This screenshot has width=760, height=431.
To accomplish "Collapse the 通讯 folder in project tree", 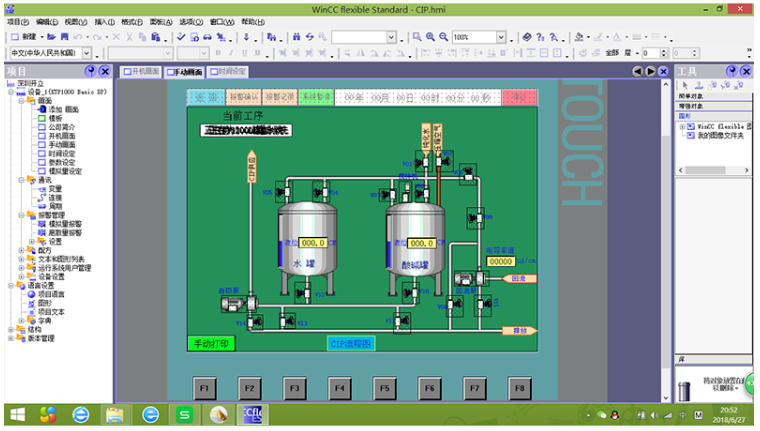I will point(21,180).
